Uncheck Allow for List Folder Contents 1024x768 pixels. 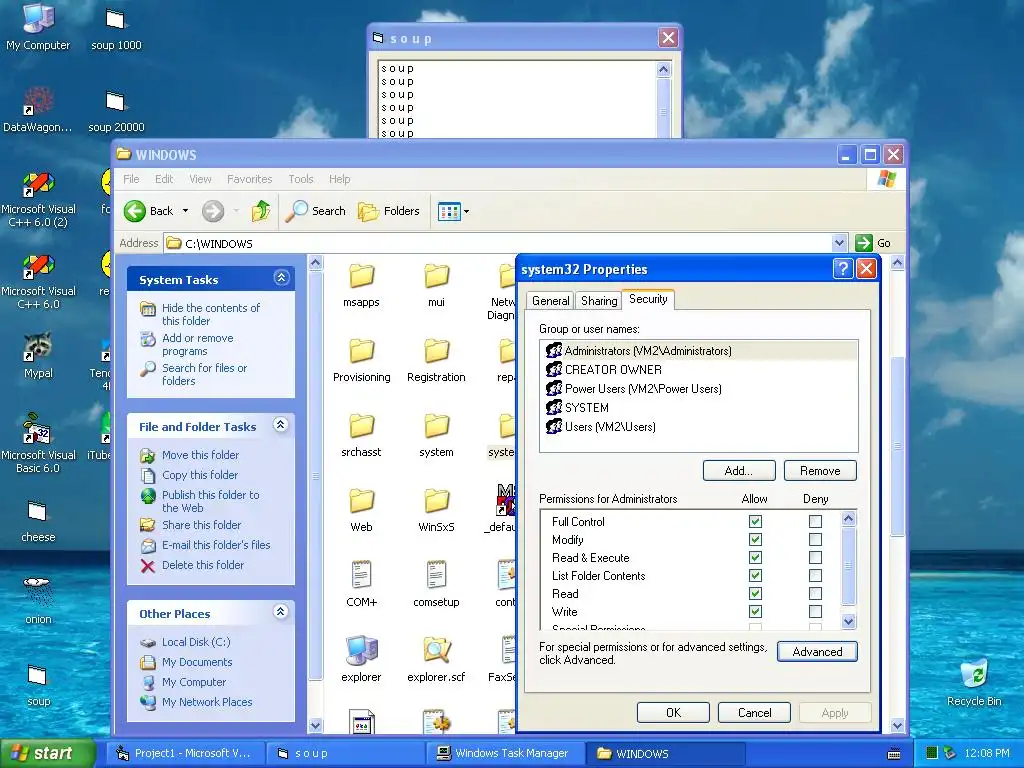click(x=756, y=575)
